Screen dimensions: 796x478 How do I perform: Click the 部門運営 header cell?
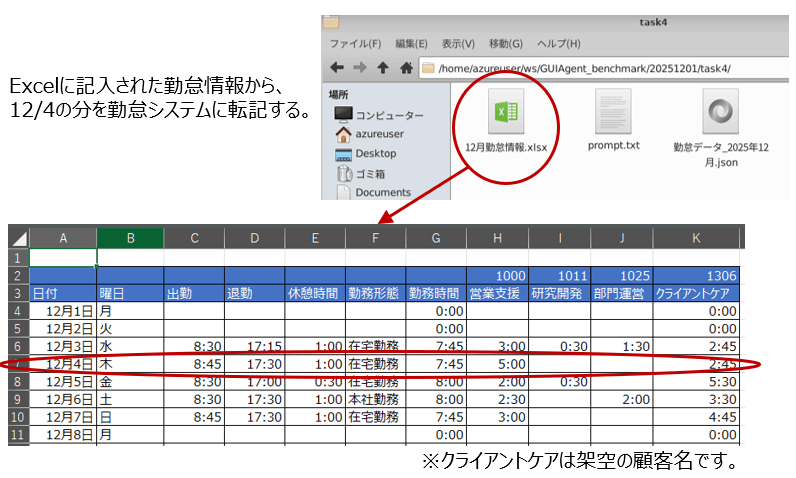622,293
